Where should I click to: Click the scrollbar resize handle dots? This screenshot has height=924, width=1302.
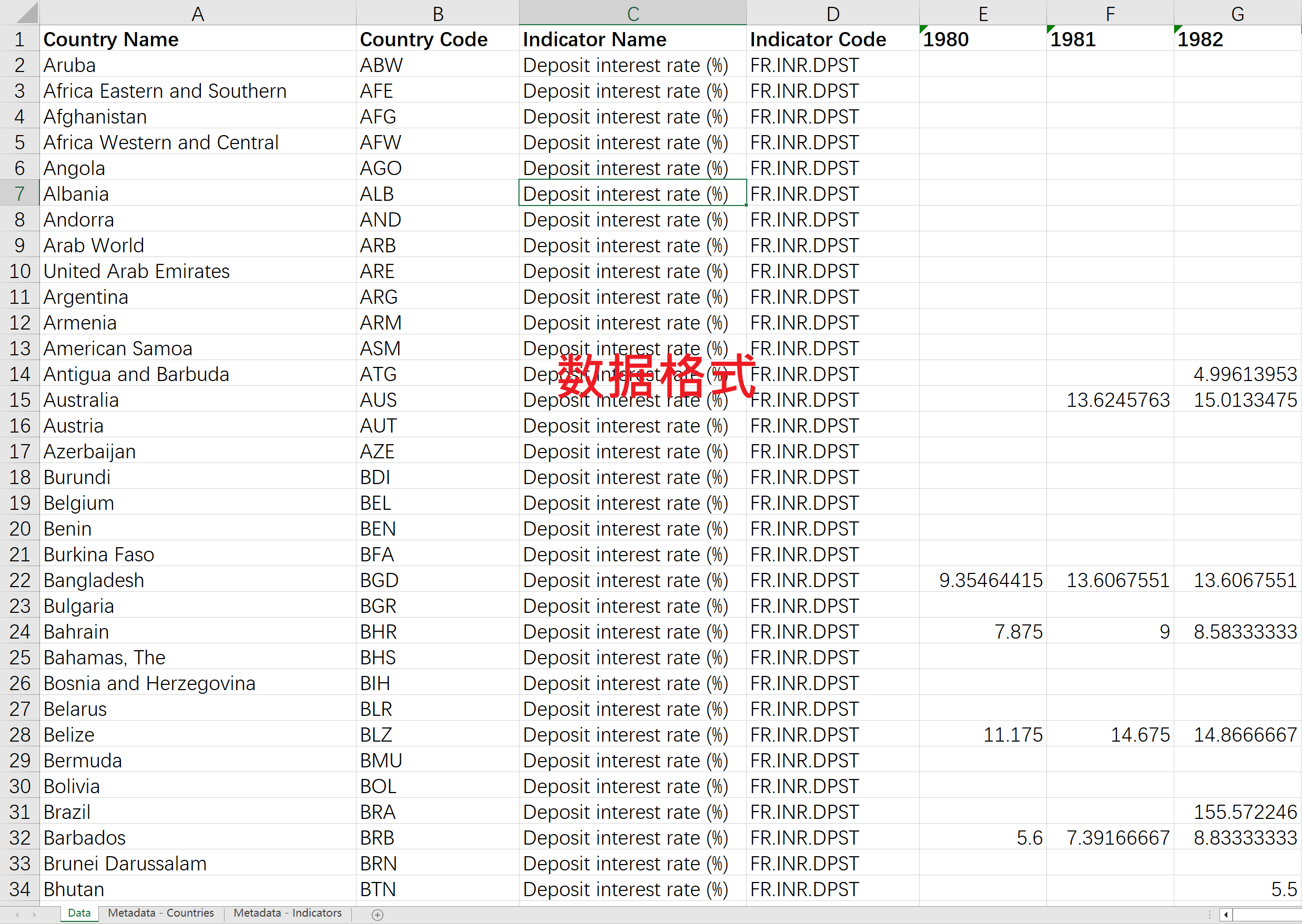coord(1209,915)
